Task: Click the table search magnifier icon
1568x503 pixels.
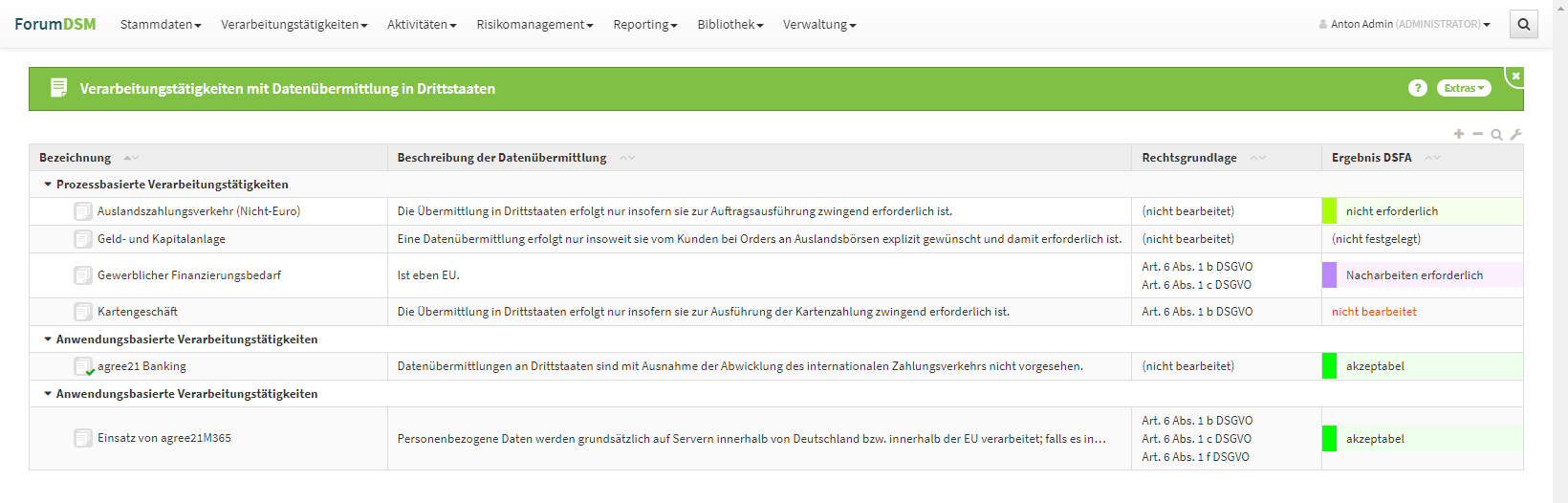Action: tap(1496, 135)
